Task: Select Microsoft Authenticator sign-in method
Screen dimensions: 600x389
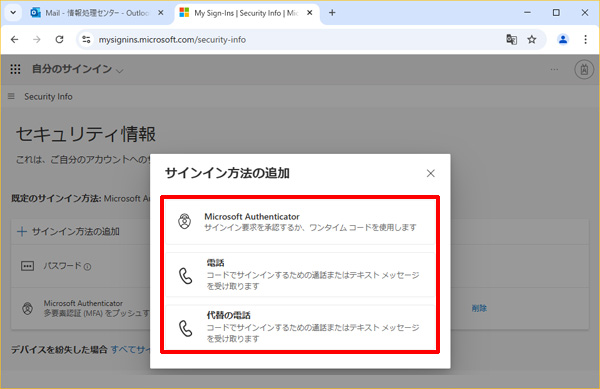Action: pos(300,222)
